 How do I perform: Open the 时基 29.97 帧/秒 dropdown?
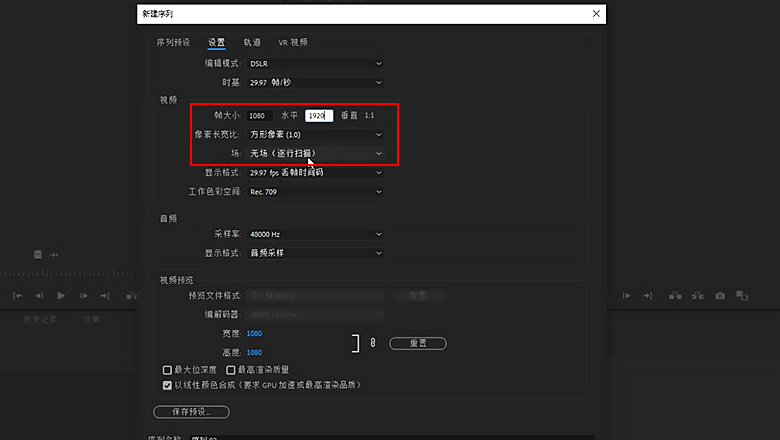pos(315,83)
